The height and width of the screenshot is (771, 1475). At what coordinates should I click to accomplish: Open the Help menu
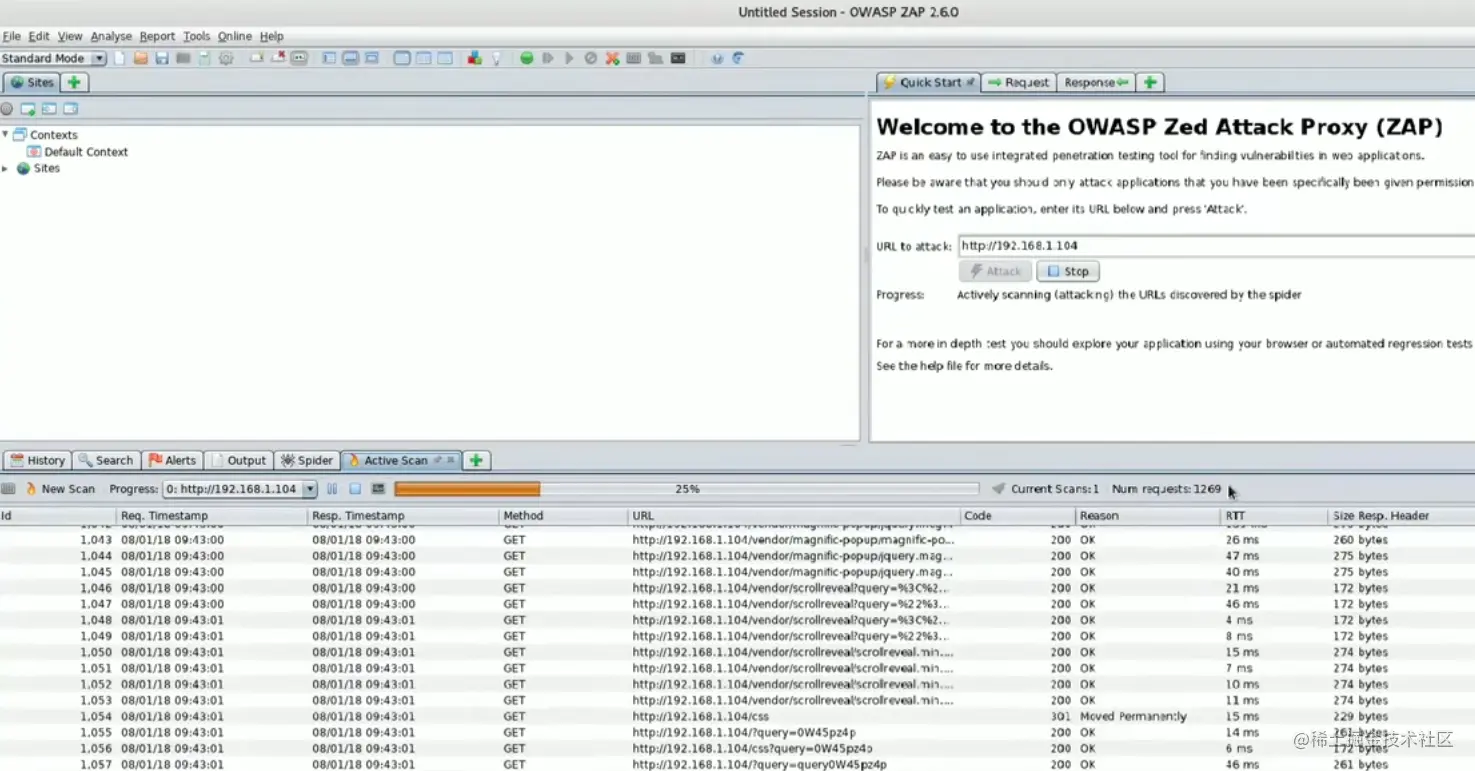[x=272, y=36]
